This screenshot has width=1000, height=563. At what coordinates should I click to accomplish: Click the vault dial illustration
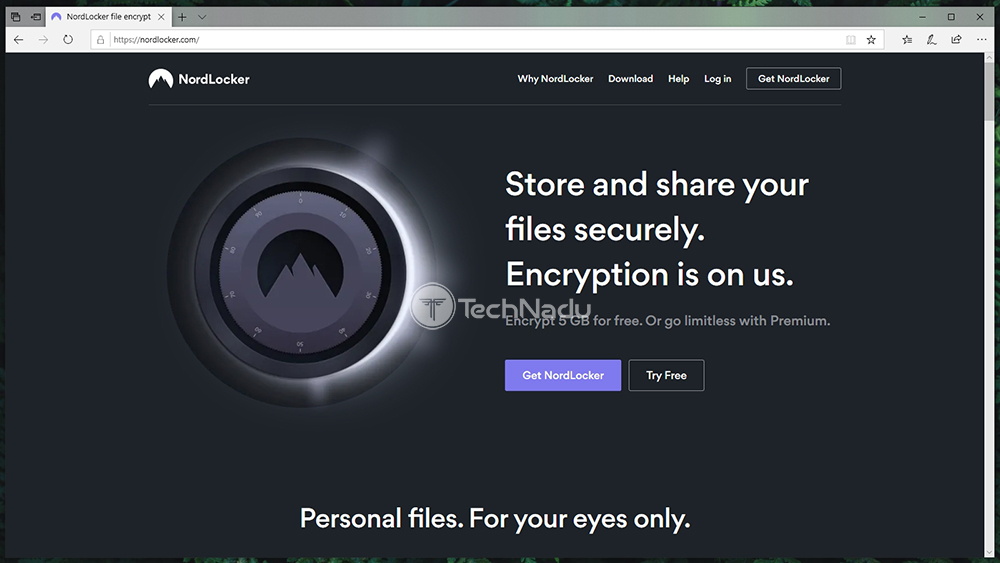pos(300,272)
